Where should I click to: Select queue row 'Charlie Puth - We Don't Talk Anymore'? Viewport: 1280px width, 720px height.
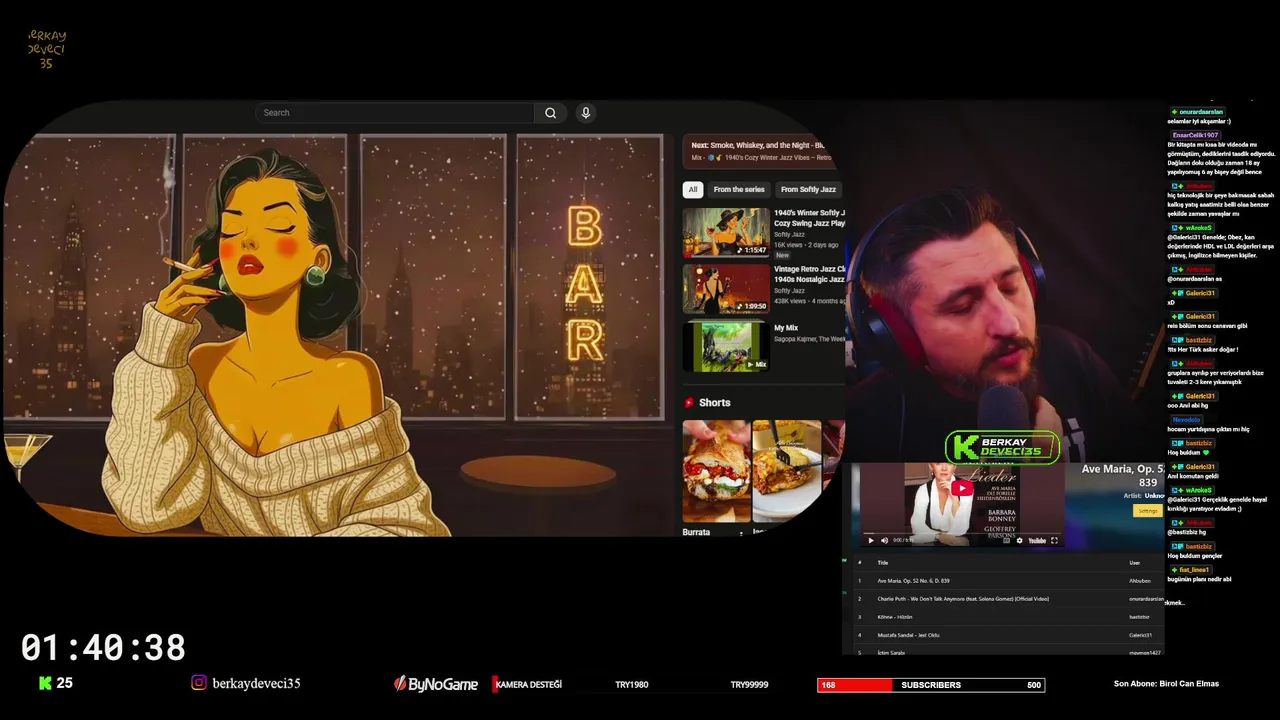pos(1008,599)
